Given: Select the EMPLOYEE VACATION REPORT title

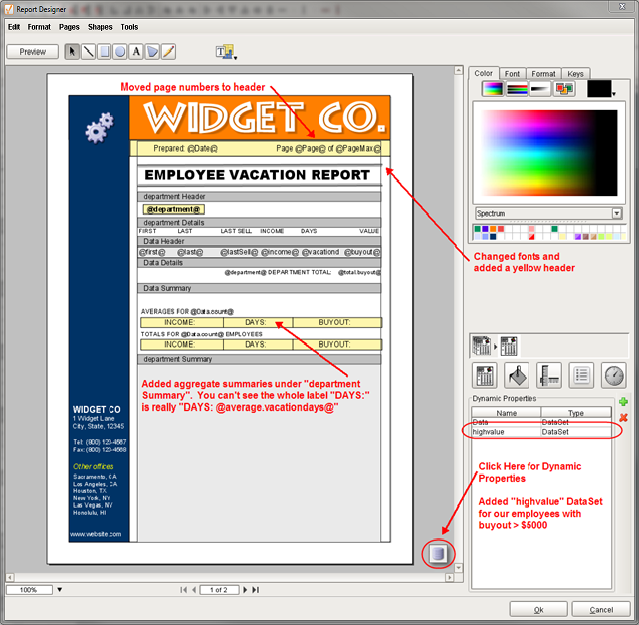Looking at the screenshot, I should tap(257, 175).
